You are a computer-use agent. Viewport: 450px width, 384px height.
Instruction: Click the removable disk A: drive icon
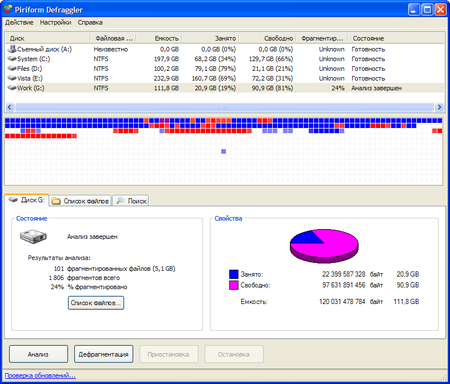pos(12,49)
